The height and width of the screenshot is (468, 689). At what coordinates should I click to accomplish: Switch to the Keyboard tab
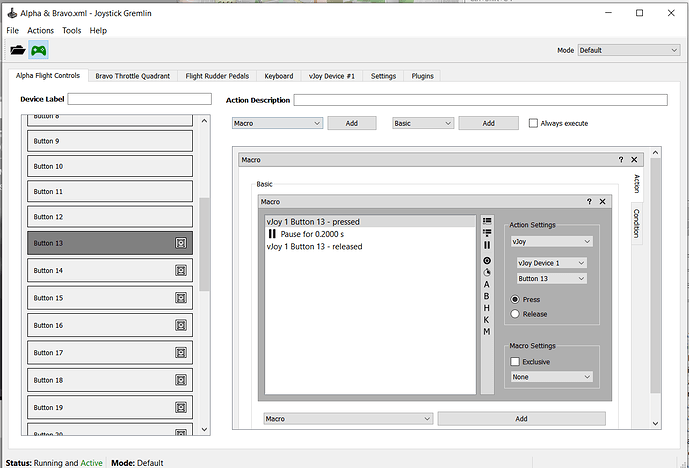click(279, 76)
